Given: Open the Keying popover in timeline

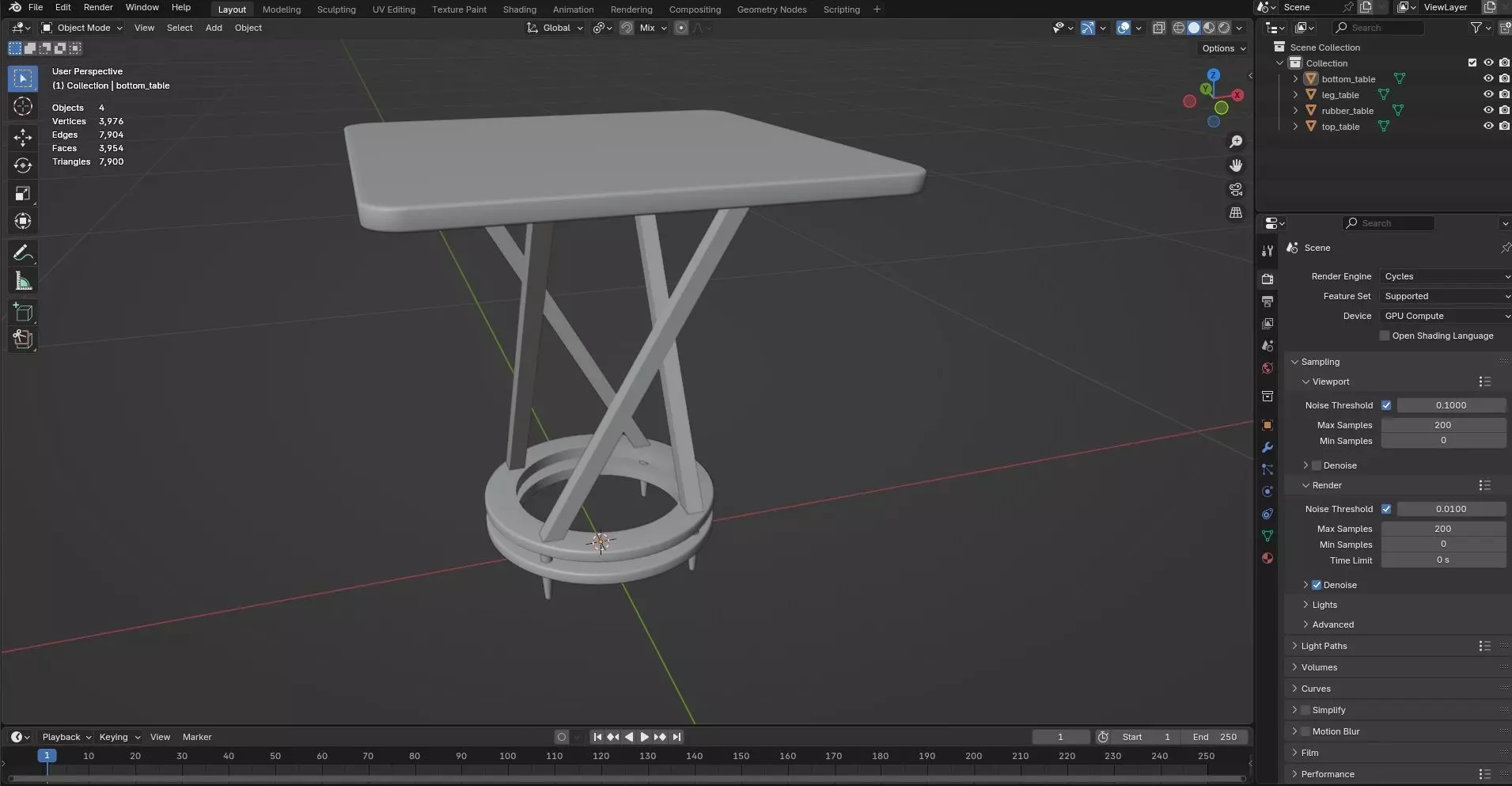Looking at the screenshot, I should [119, 737].
